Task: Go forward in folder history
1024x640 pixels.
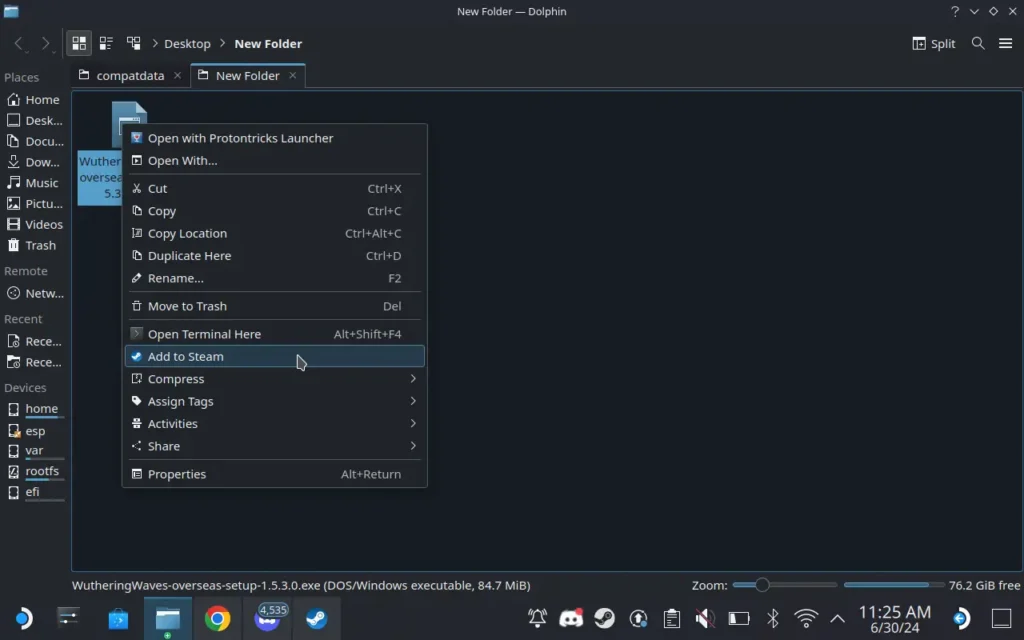Action: tap(45, 44)
